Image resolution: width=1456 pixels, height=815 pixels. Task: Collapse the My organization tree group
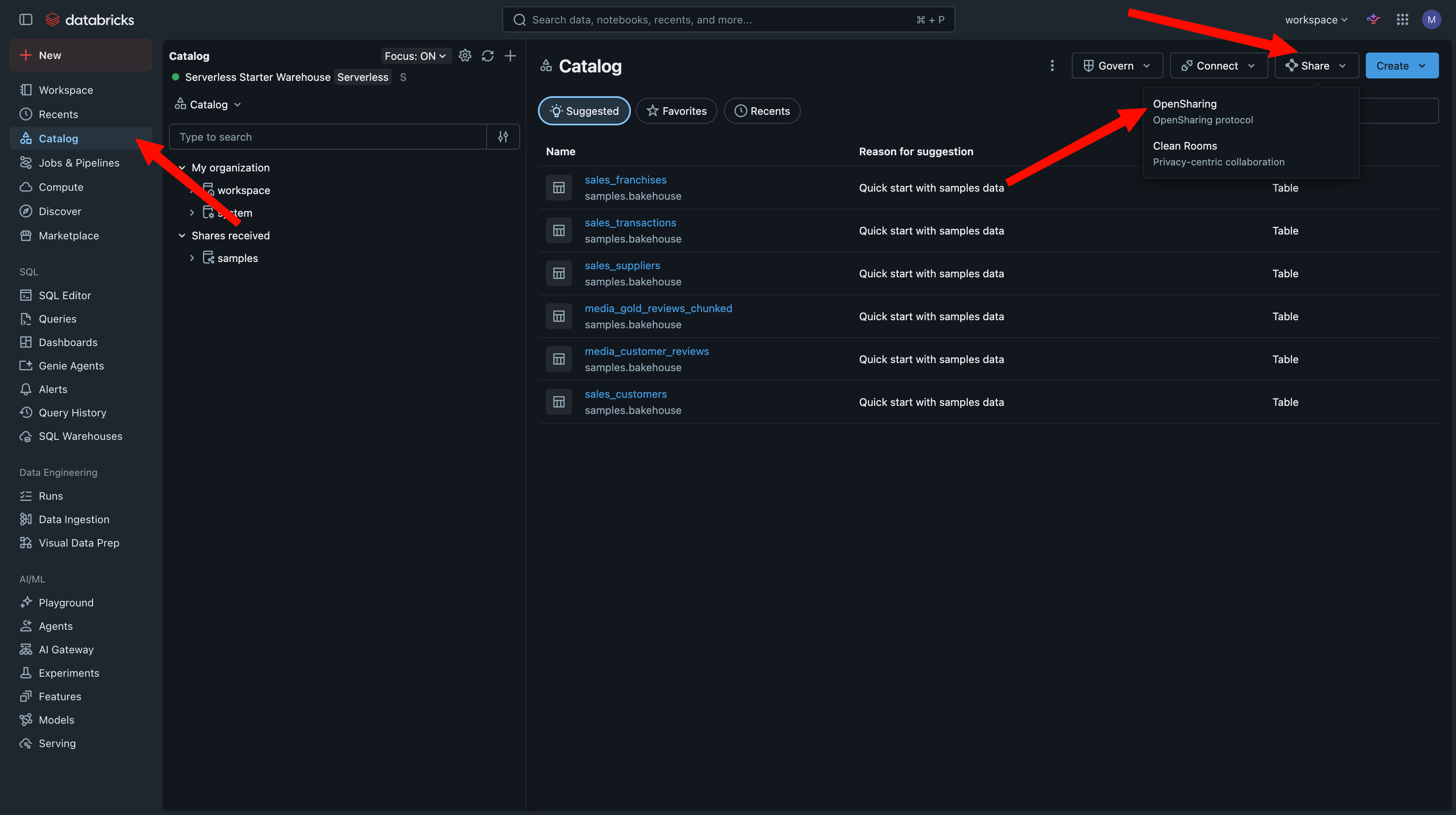click(x=182, y=168)
